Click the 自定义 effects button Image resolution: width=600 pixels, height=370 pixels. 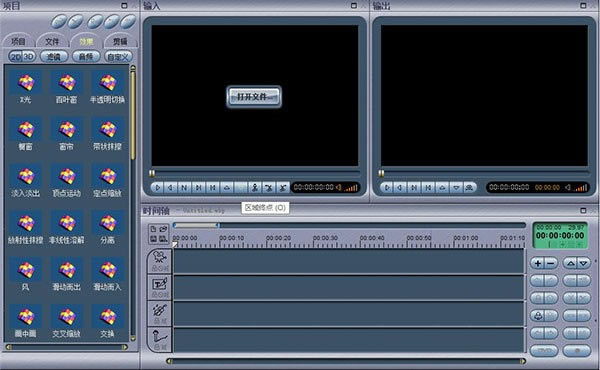pos(118,57)
